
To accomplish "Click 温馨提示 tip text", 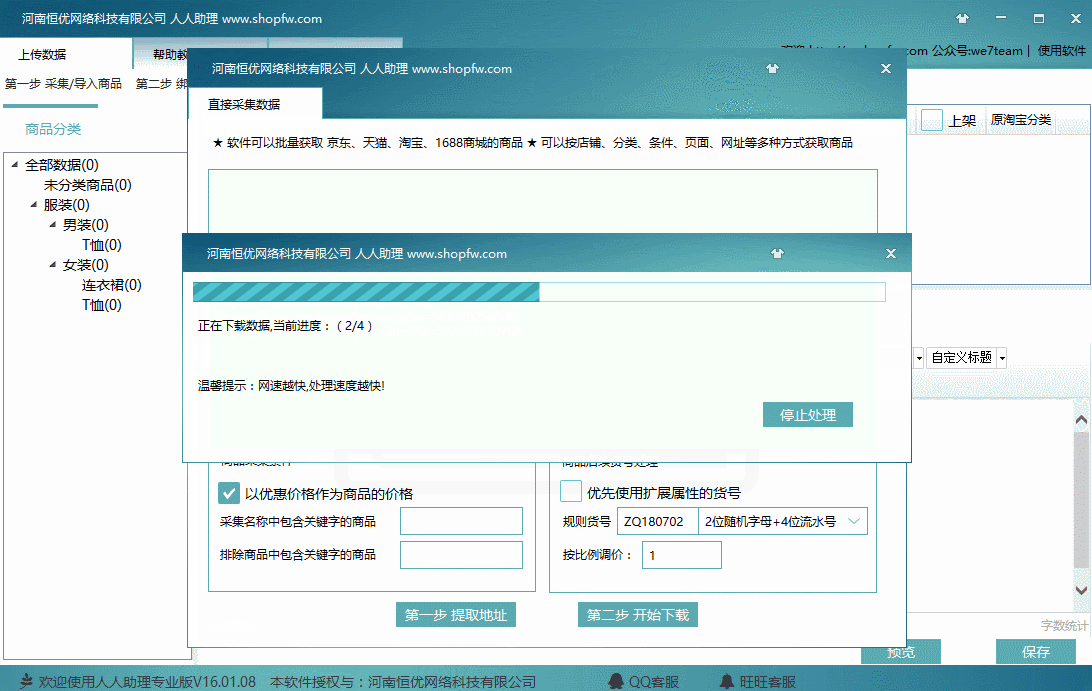I will pos(291,385).
